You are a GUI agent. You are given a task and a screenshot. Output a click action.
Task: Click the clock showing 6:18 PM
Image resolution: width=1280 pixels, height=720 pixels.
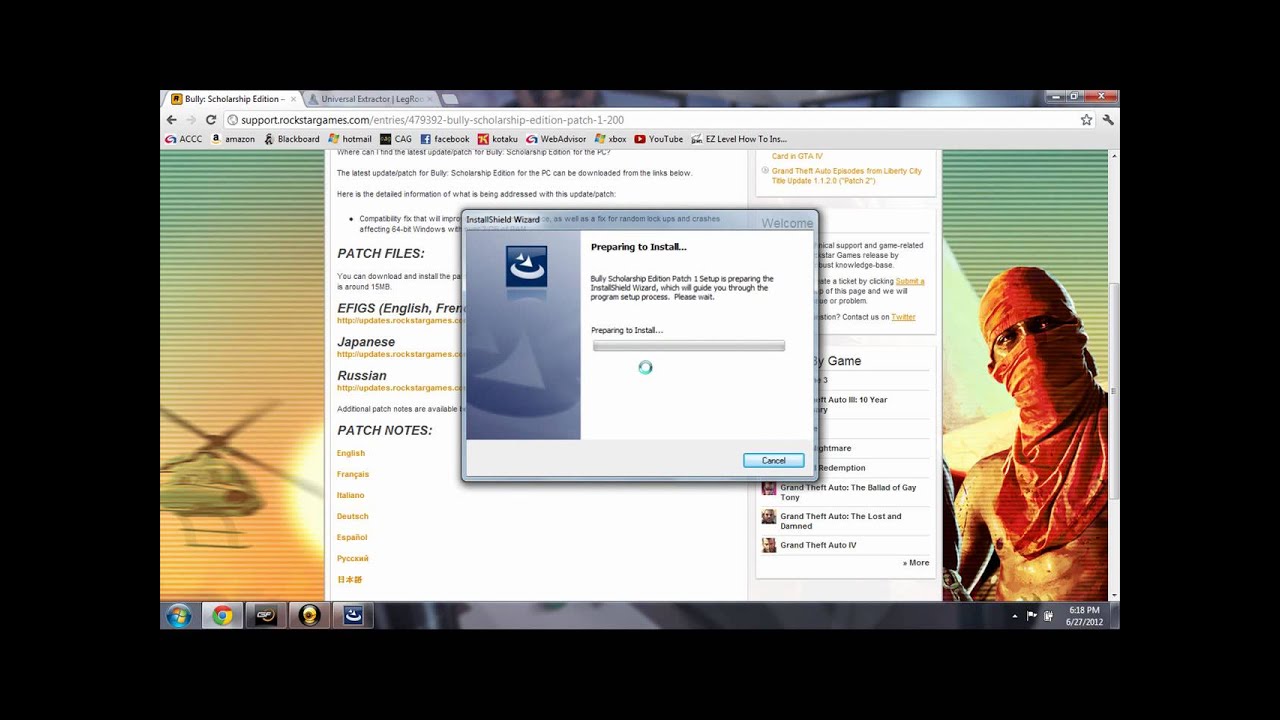(x=1083, y=616)
